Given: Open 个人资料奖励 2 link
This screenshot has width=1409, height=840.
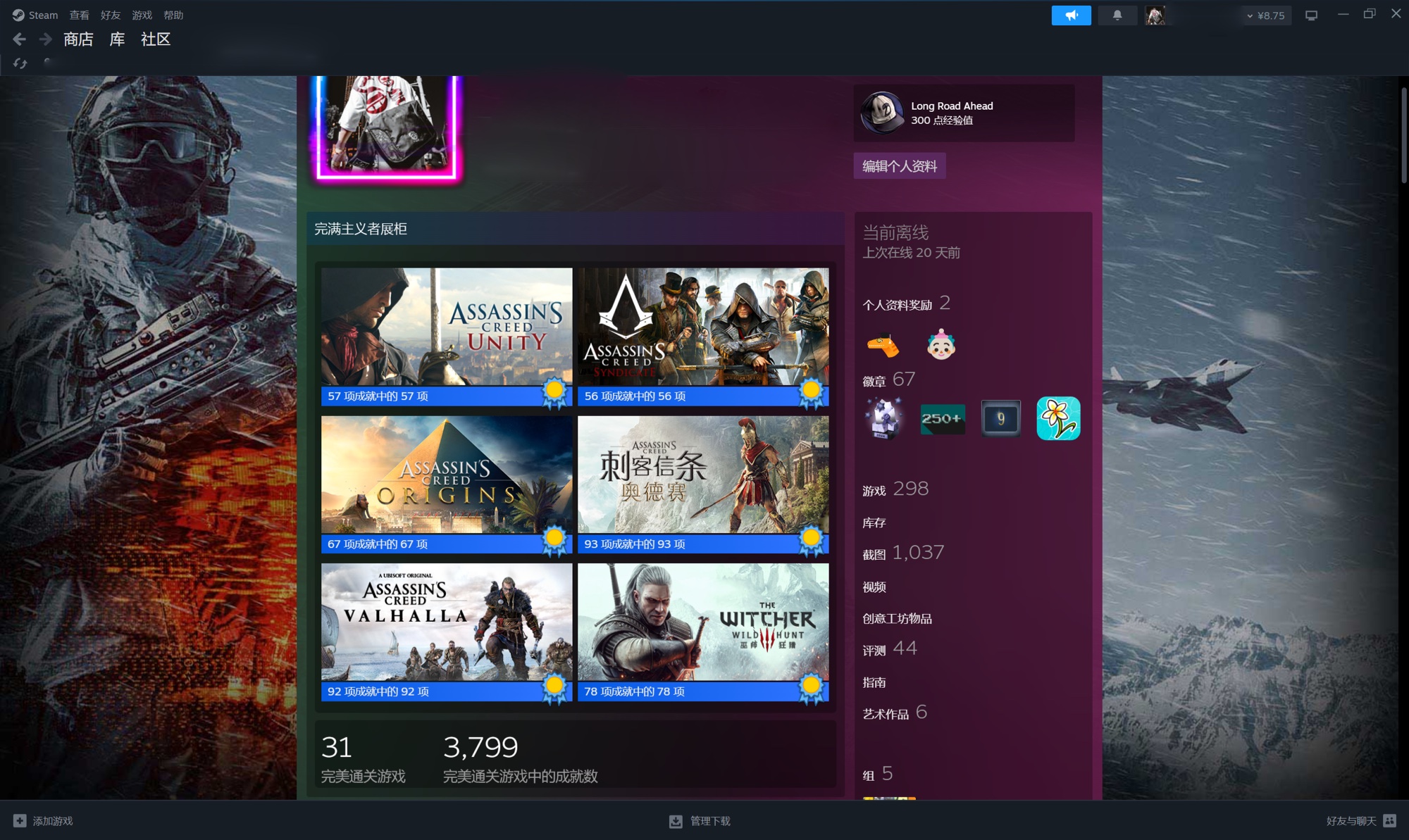Looking at the screenshot, I should 907,303.
